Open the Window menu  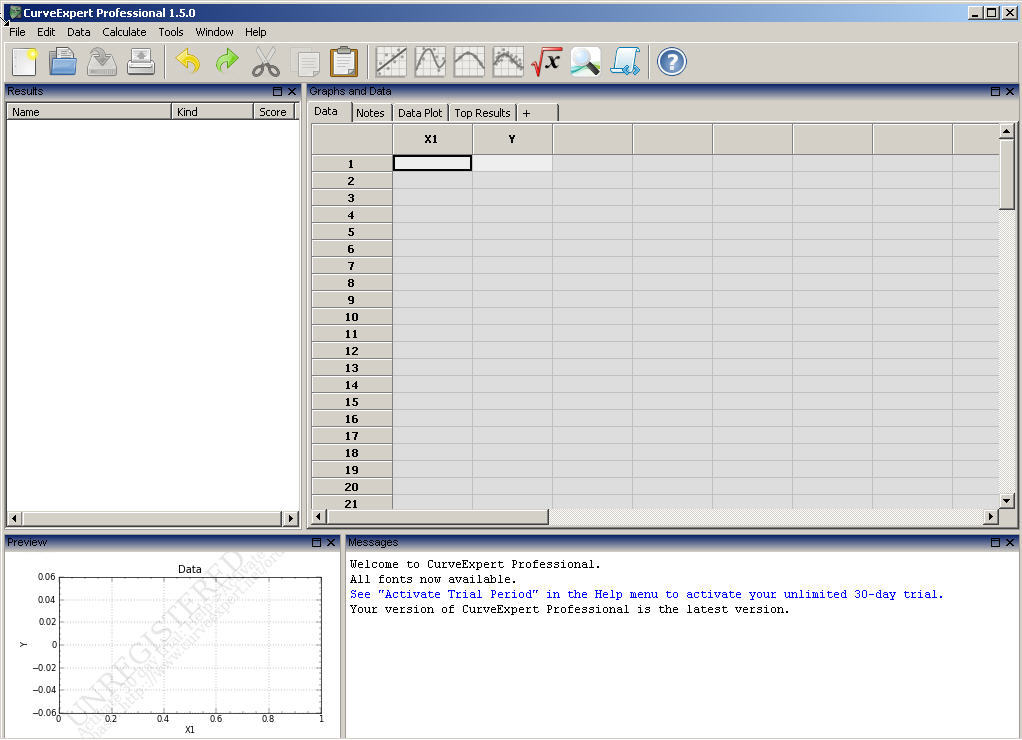coord(214,32)
